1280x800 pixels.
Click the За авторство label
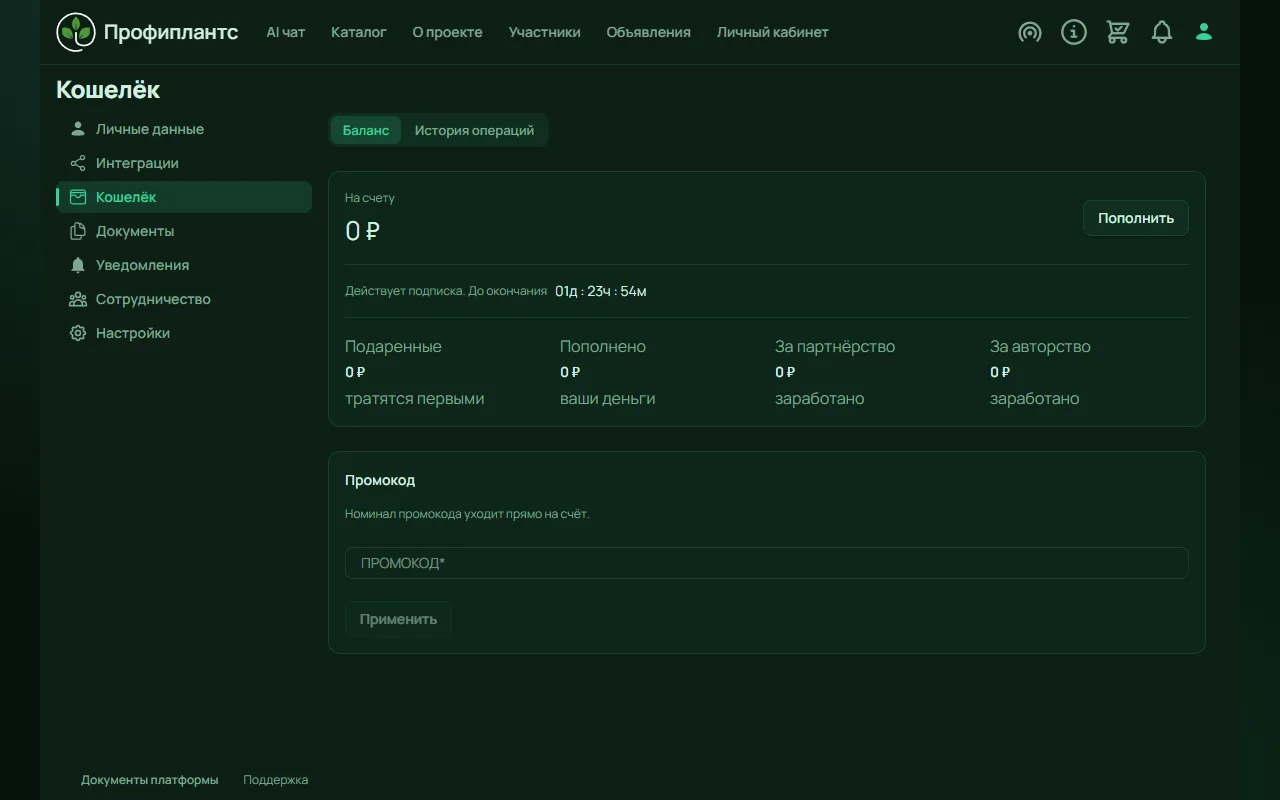coord(1040,346)
